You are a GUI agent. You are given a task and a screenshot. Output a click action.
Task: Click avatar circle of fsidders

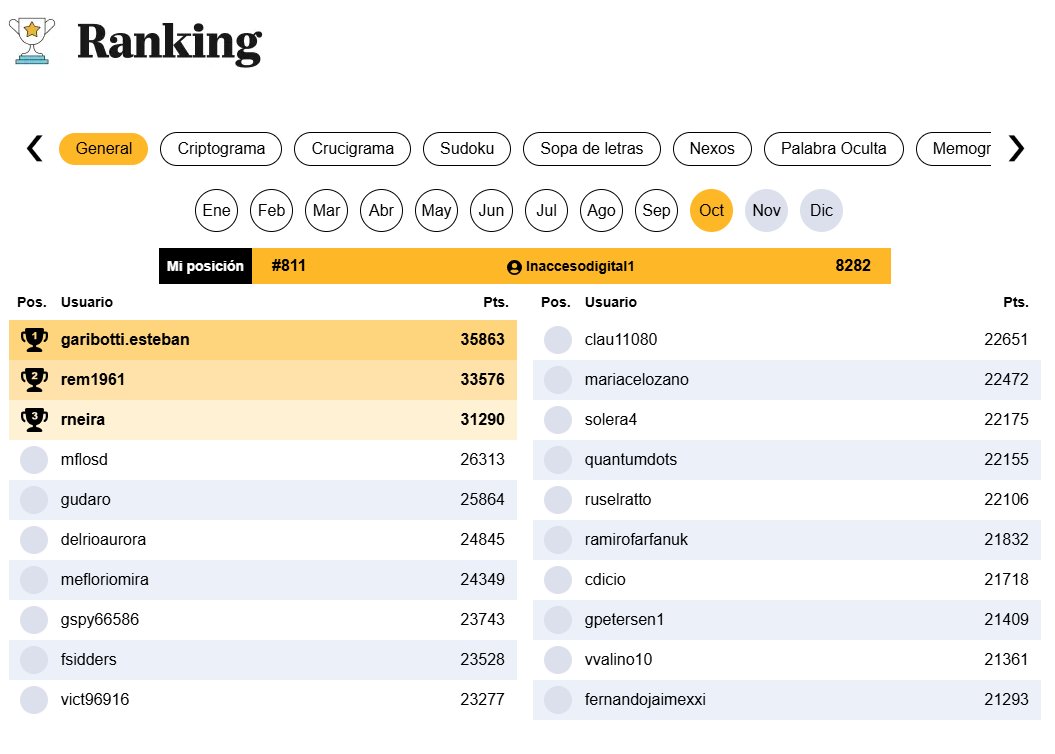[x=34, y=660]
